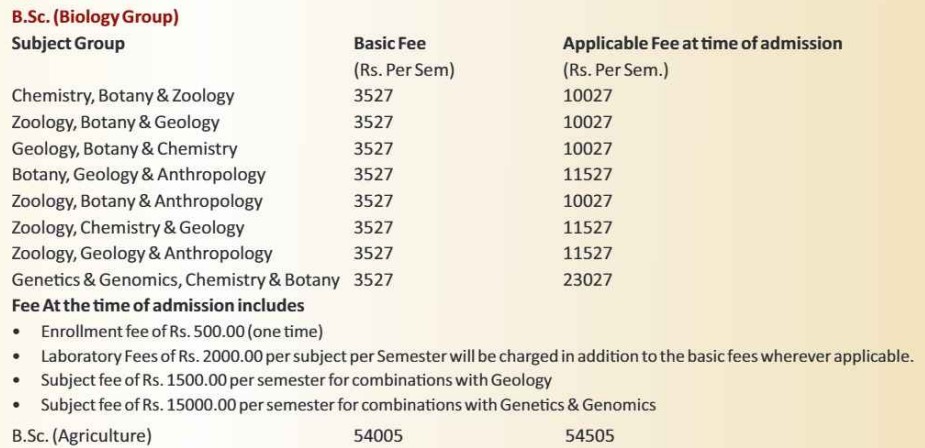Image resolution: width=925 pixels, height=448 pixels.
Task: Select the B.Sc. (Agriculture) row label
Action: click(81, 437)
